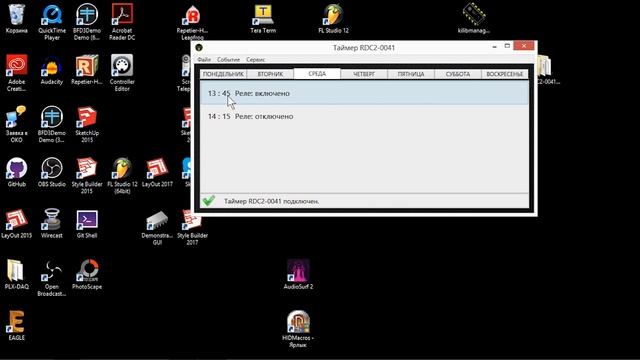This screenshot has height=360, width=640.
Task: Select the BFD3Demo Demo (3... desktop icon
Action: (x=52, y=118)
